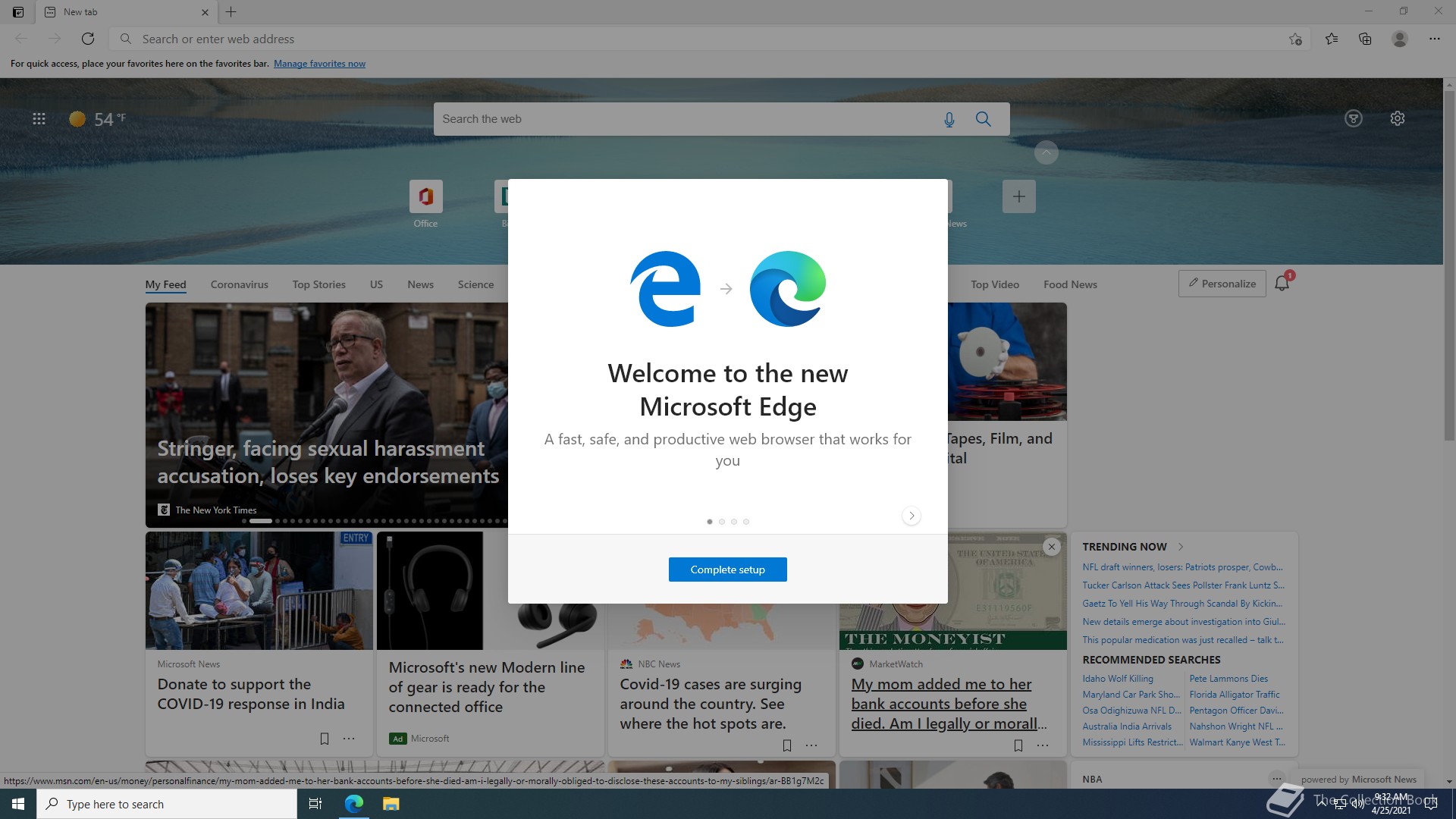Open Task View on taskbar

[315, 804]
